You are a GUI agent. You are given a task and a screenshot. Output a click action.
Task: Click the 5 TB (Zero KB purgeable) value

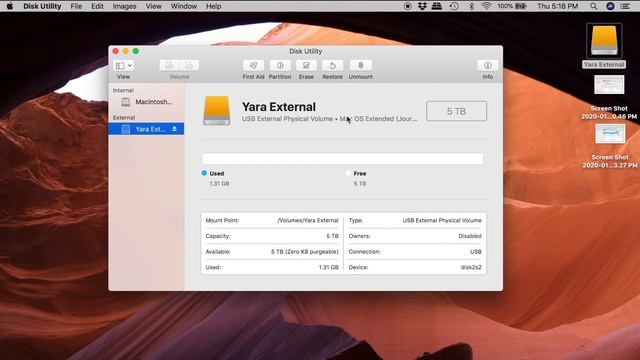304,252
